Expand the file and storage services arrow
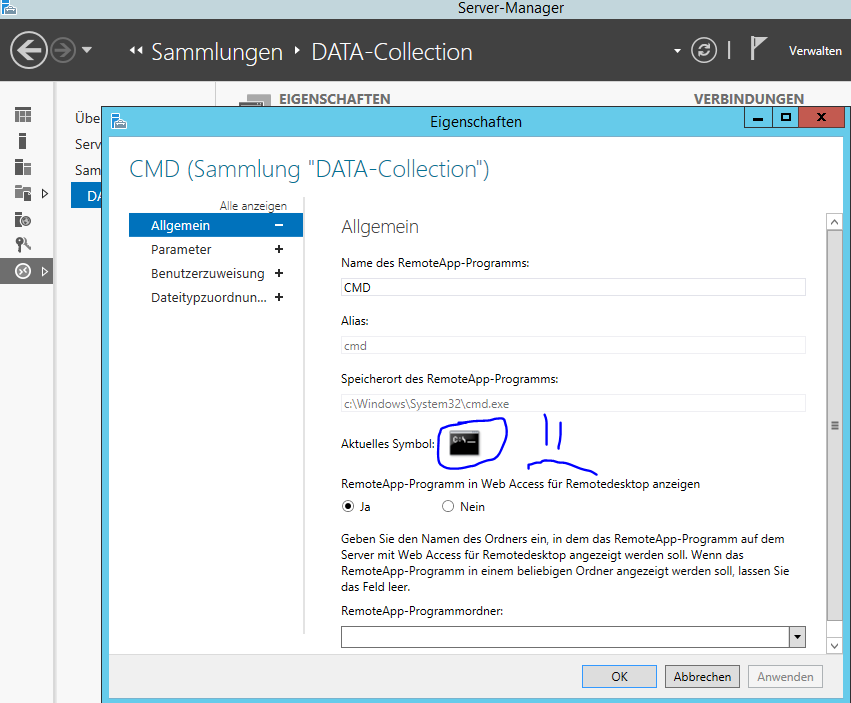This screenshot has width=851, height=703. (x=45, y=193)
